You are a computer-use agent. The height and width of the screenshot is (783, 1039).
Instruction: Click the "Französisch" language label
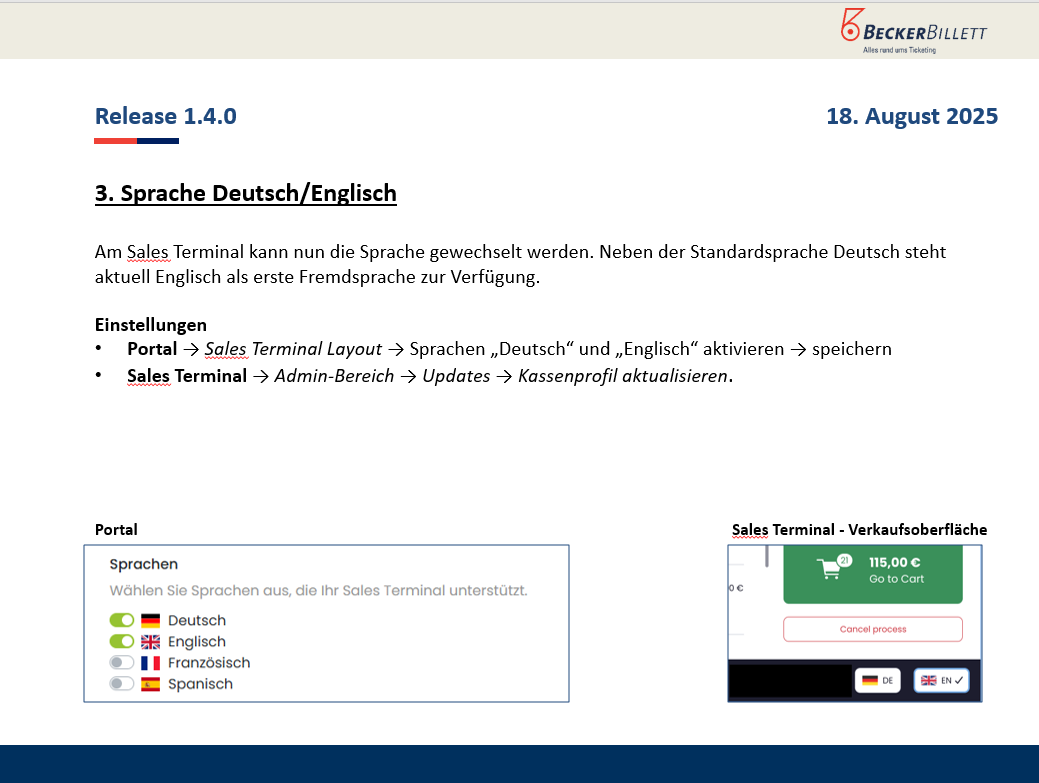[x=209, y=663]
